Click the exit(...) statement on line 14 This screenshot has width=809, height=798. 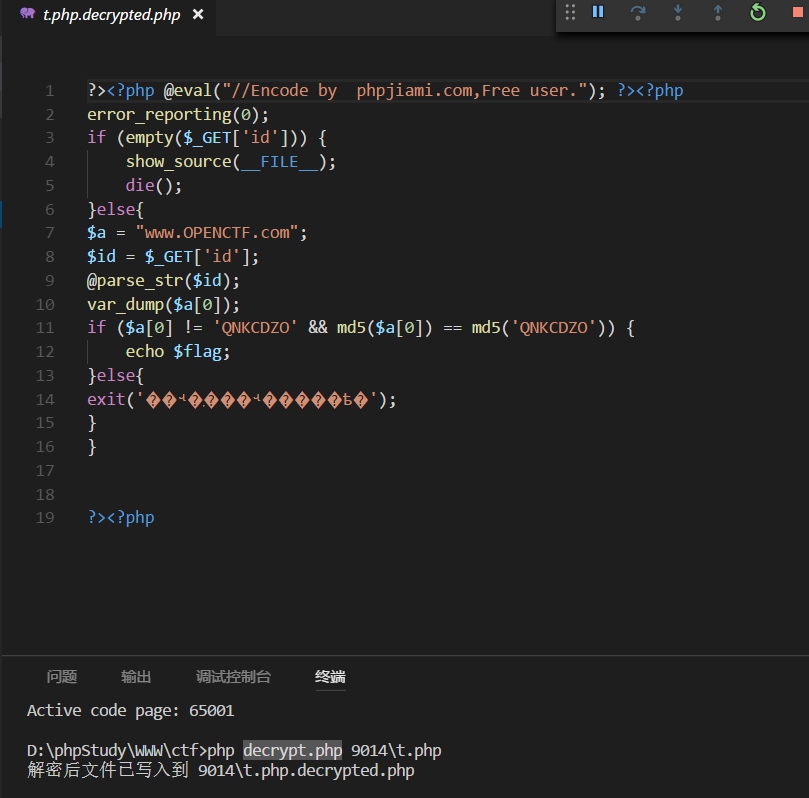click(x=241, y=399)
